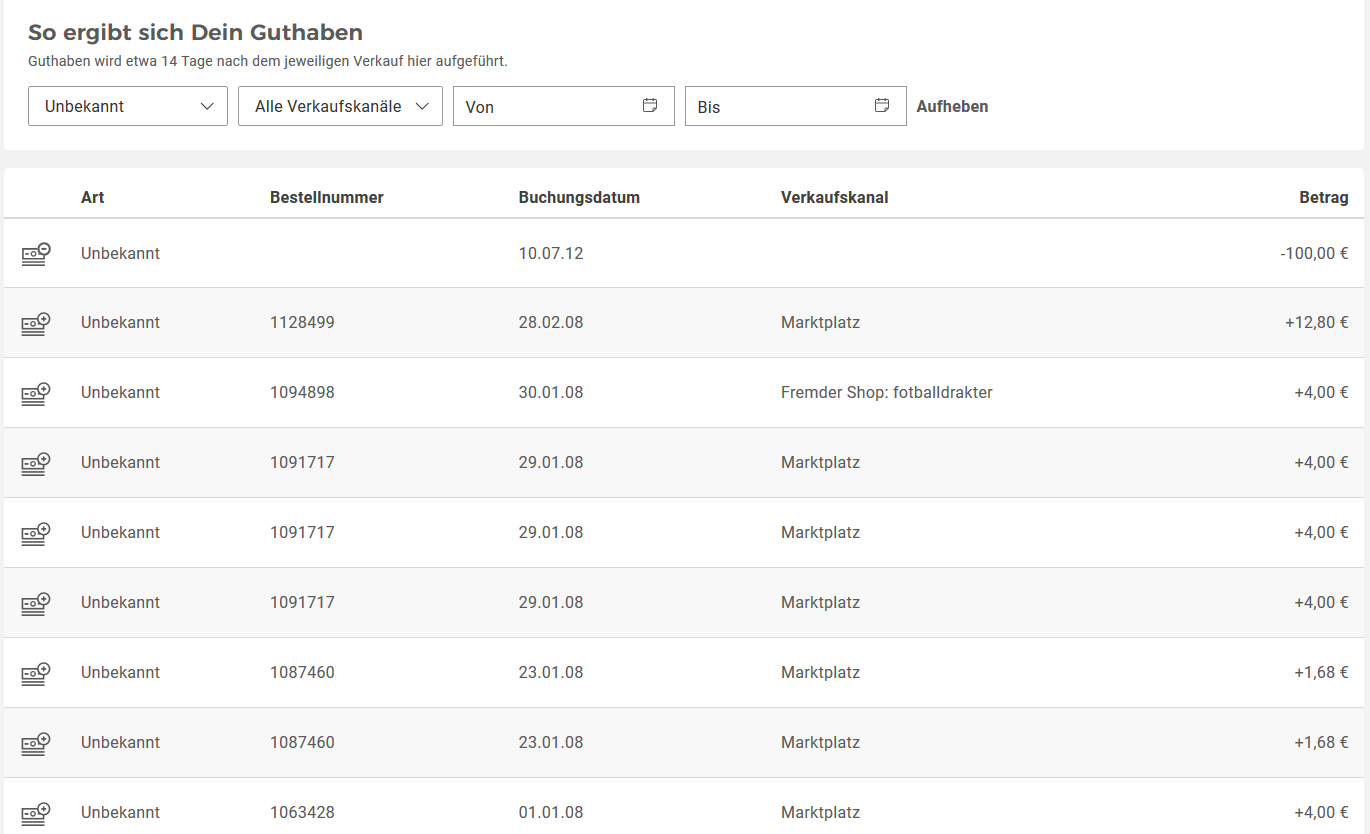Select the row dated 10.07.12
This screenshot has height=834, width=1370.
(x=551, y=254)
